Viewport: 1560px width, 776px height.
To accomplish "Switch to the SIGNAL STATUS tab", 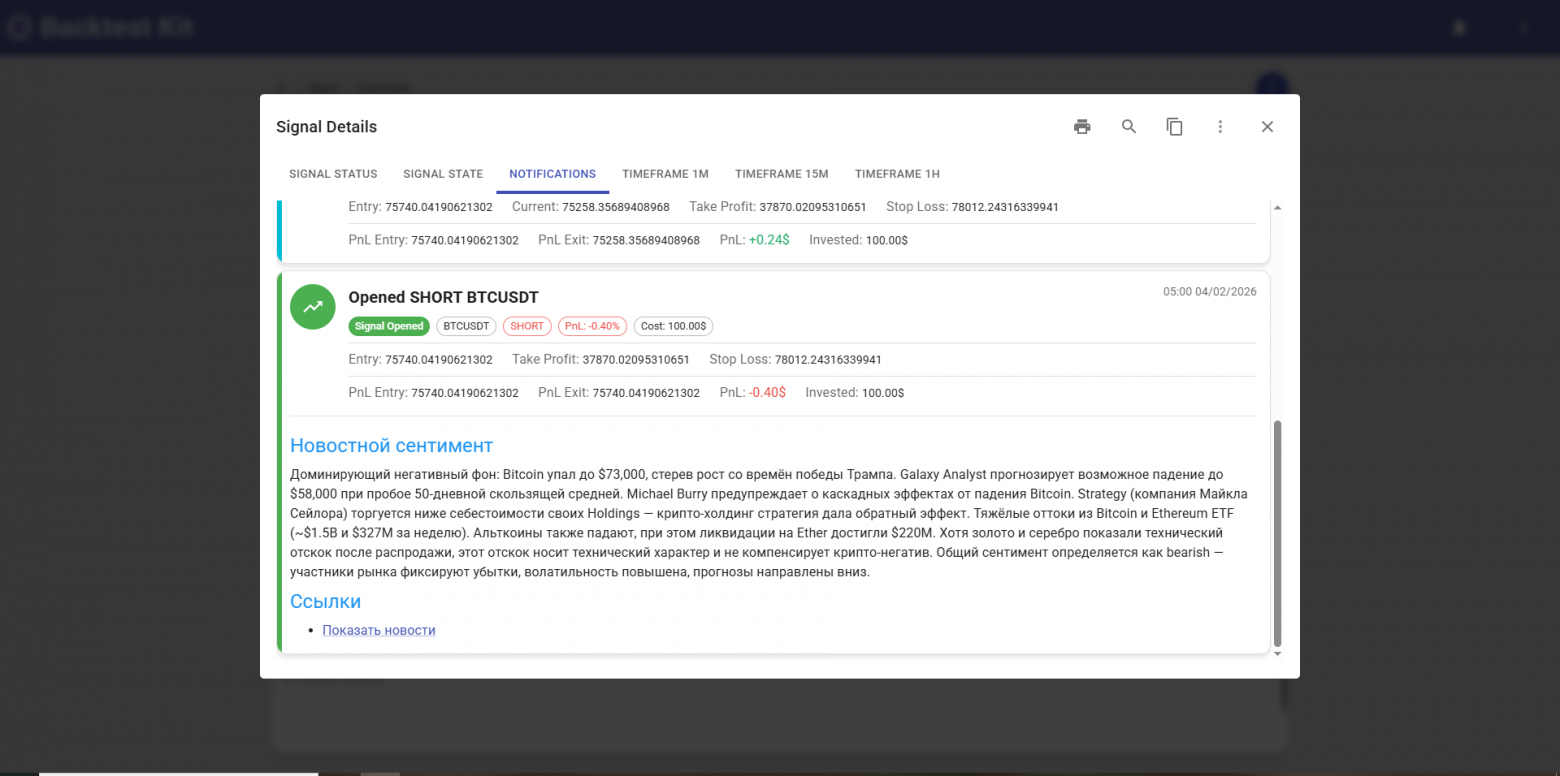I will pyautogui.click(x=332, y=173).
